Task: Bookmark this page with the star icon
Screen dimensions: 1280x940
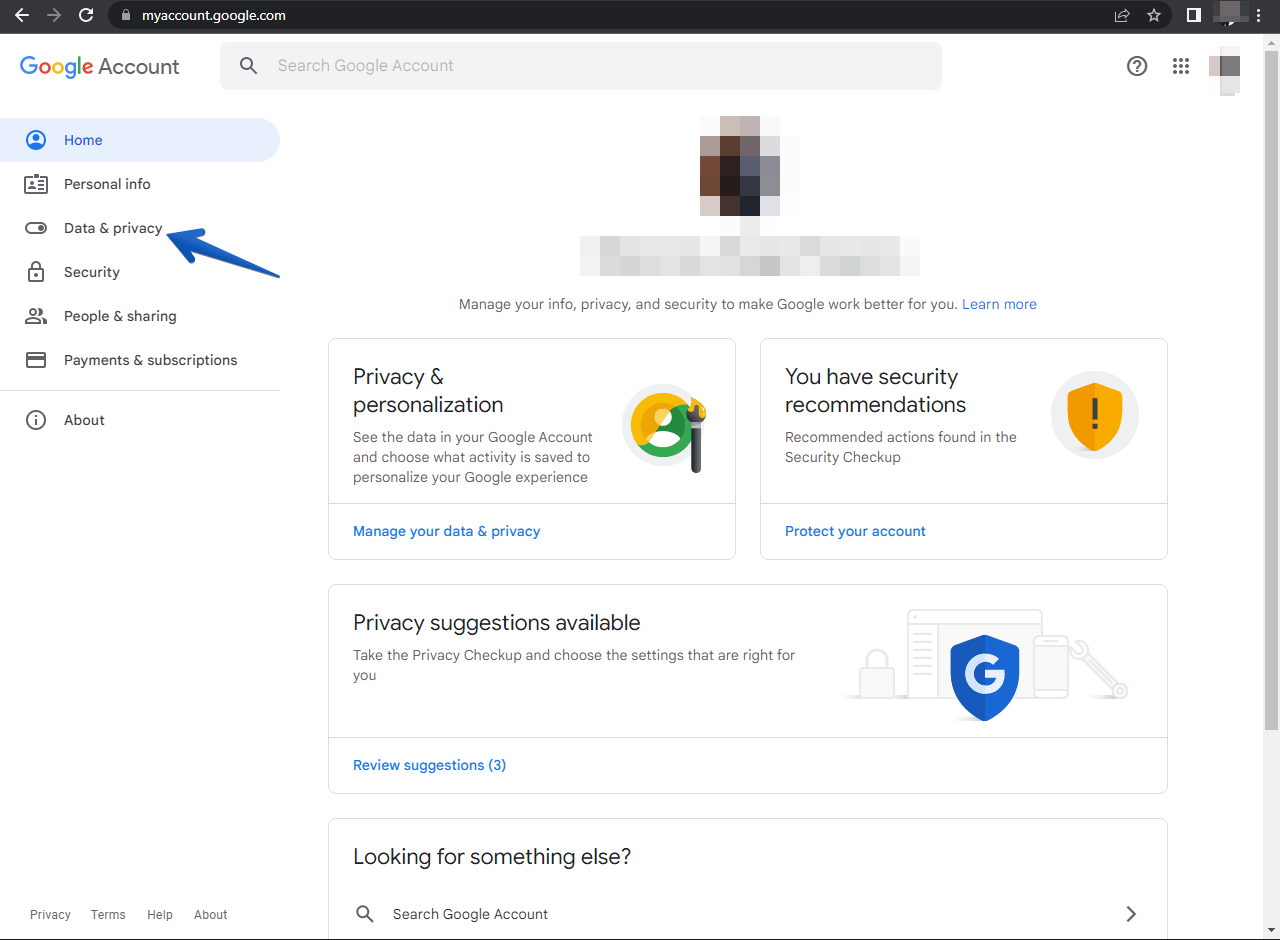Action: (1154, 15)
